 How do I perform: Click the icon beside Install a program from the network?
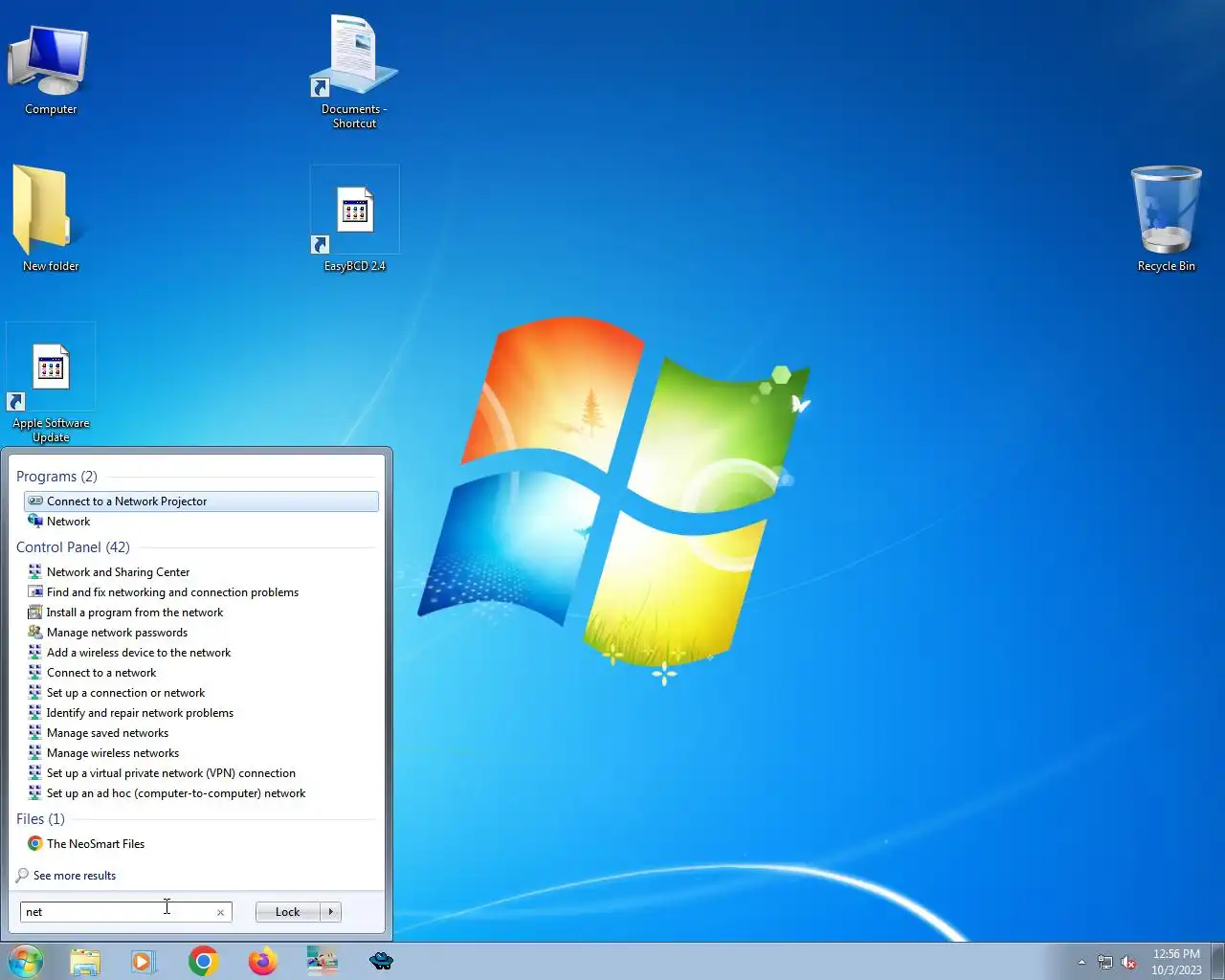click(35, 612)
